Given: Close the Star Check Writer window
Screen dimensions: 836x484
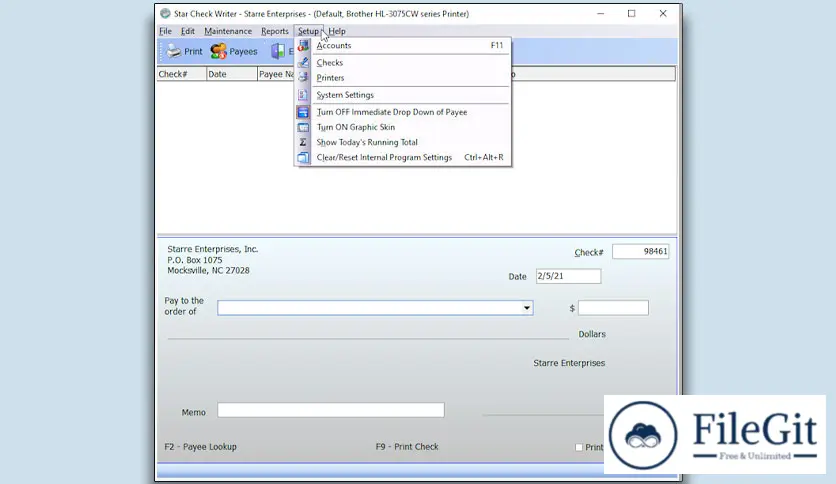Looking at the screenshot, I should coord(663,14).
